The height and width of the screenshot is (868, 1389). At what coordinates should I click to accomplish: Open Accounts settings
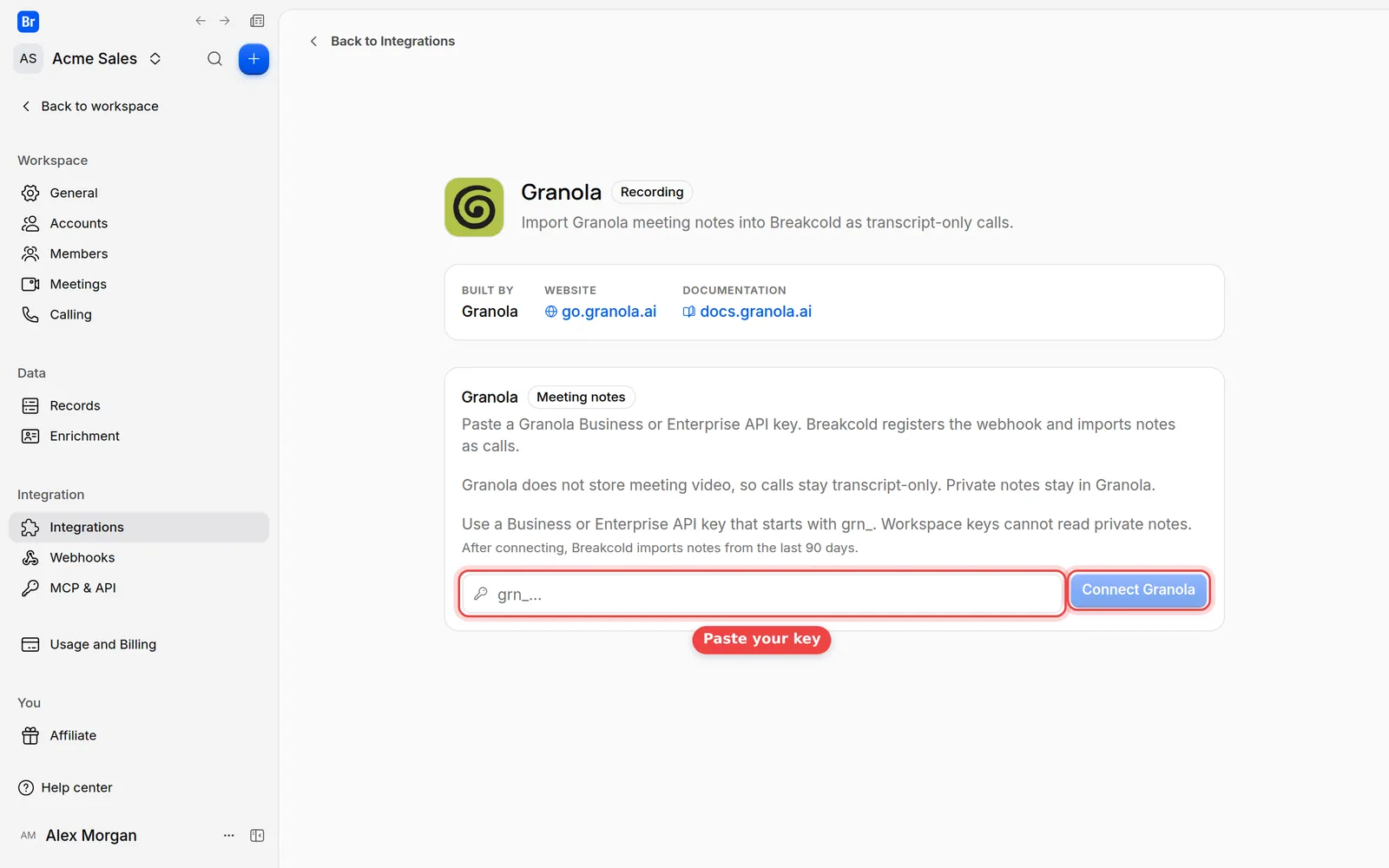139,223
